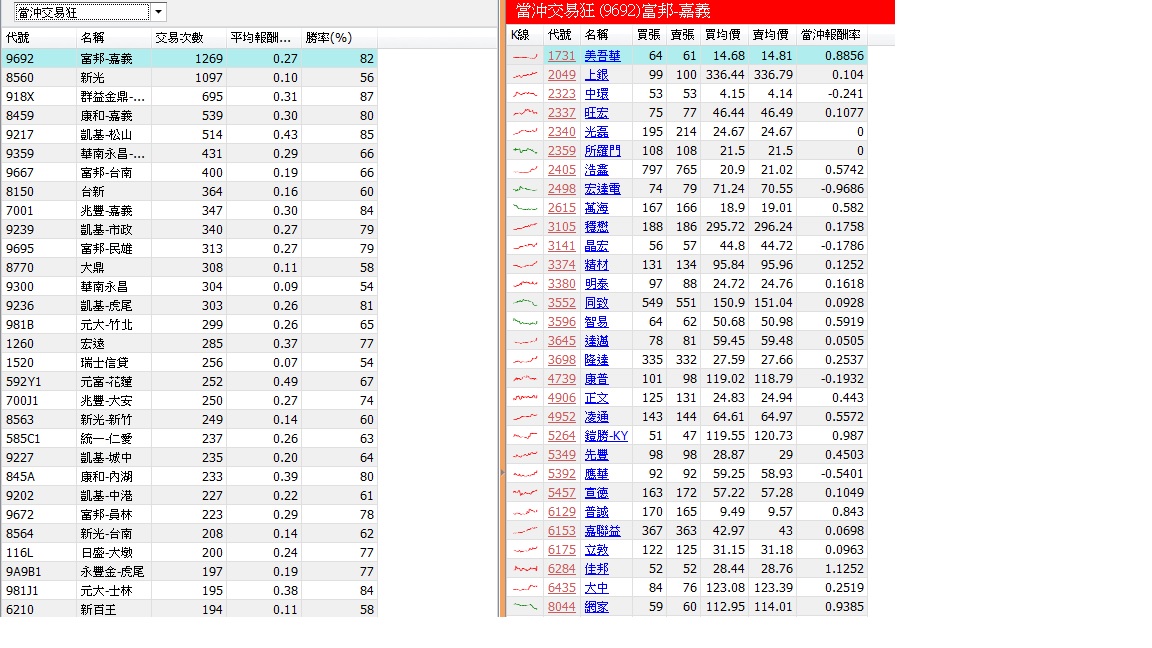Click K線 mini chart for 5264
Viewport: 1152px width, 648px height.
tap(525, 436)
